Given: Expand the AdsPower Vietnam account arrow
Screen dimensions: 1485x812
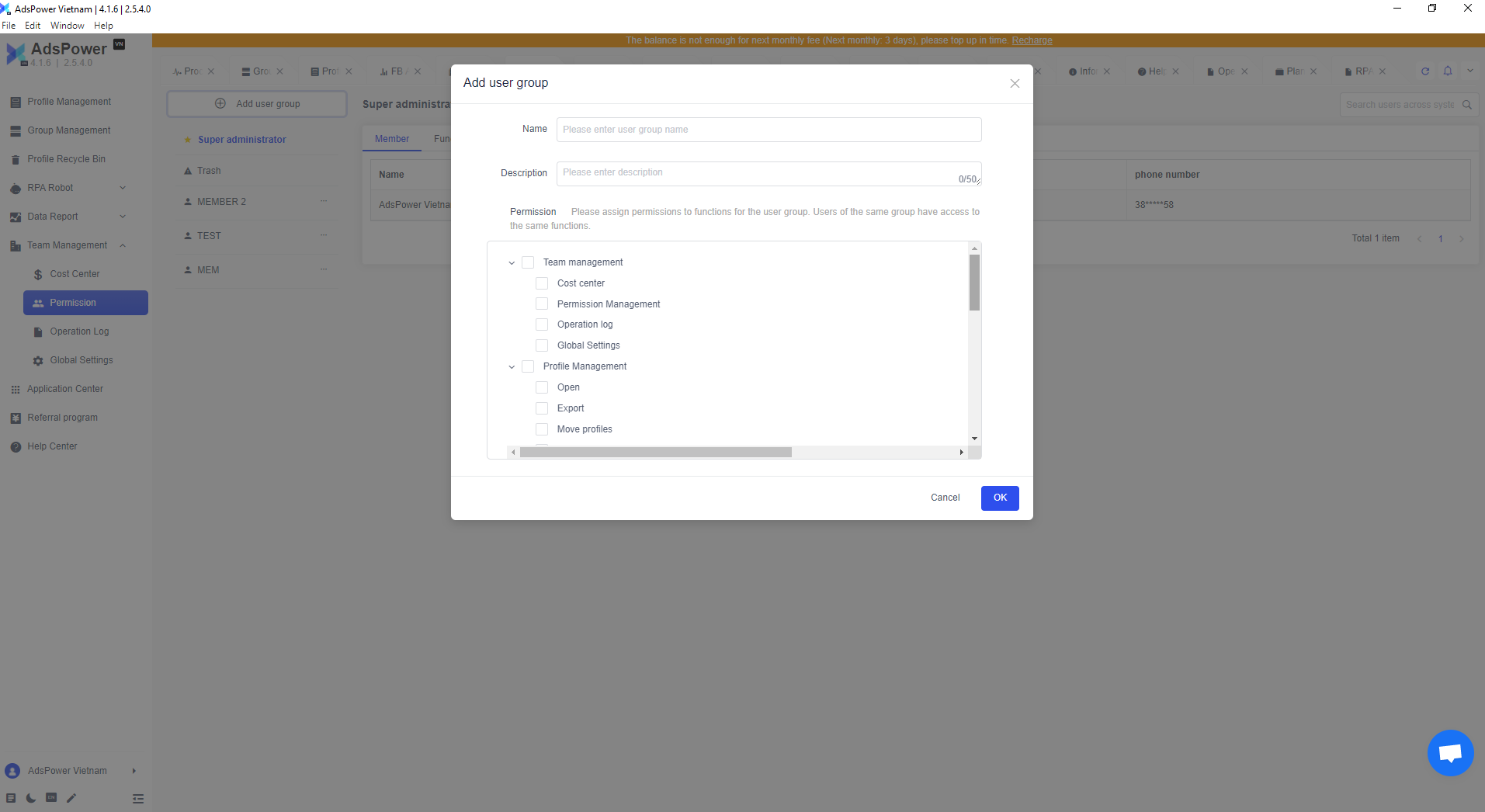Looking at the screenshot, I should (x=134, y=771).
